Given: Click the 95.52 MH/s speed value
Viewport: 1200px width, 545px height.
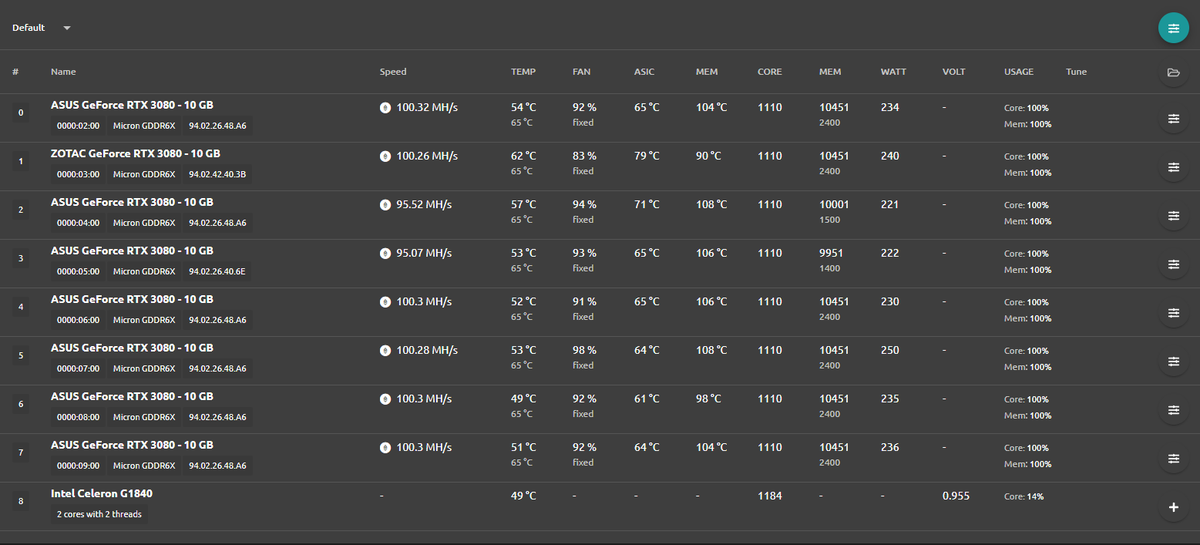Looking at the screenshot, I should [424, 204].
